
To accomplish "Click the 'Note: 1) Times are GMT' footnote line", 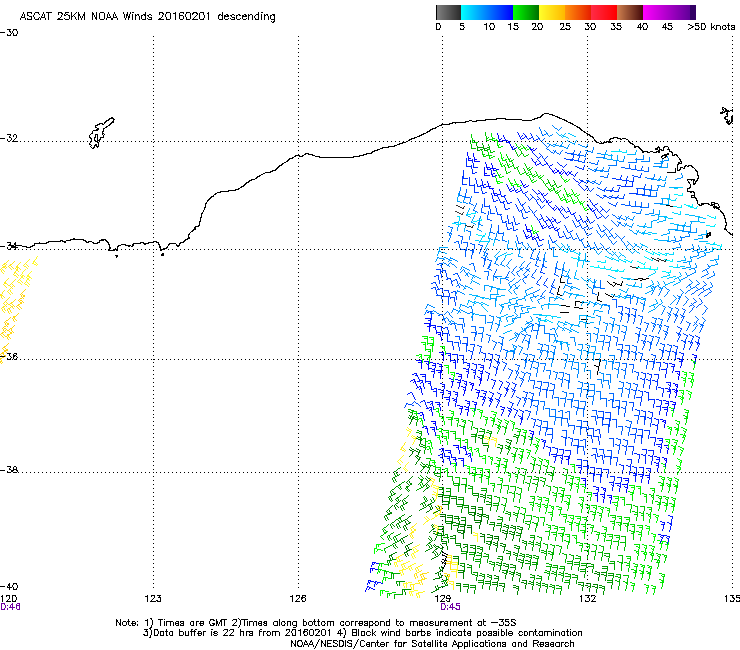I will [x=316, y=623].
